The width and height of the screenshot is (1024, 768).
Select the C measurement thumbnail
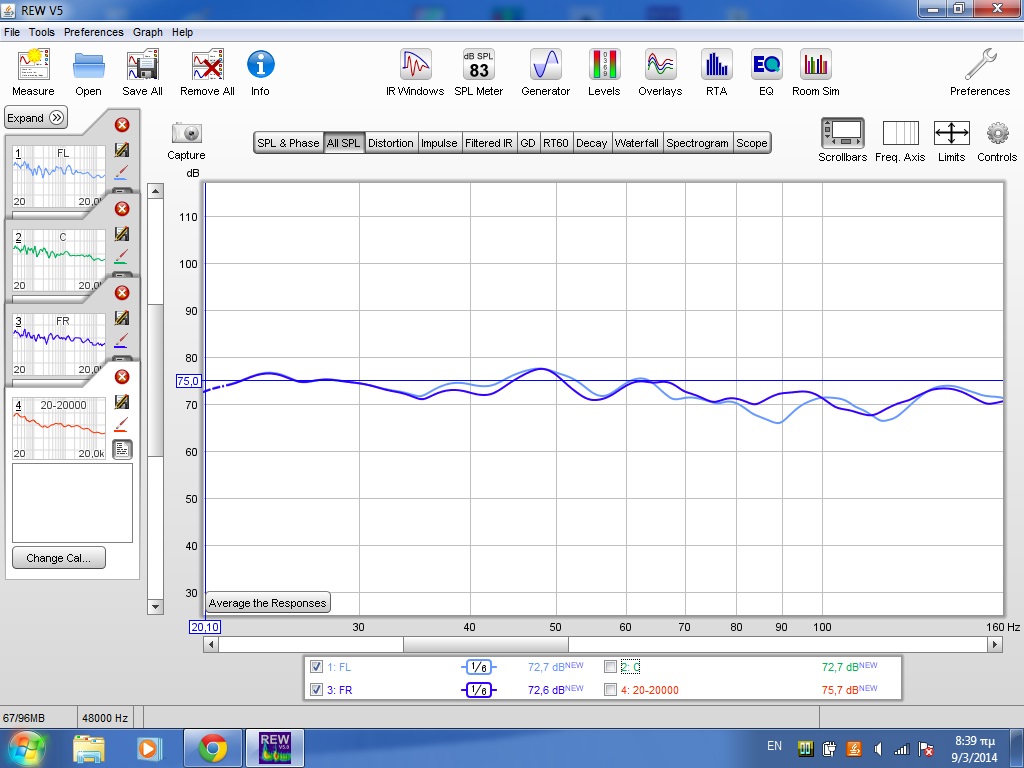(59, 260)
